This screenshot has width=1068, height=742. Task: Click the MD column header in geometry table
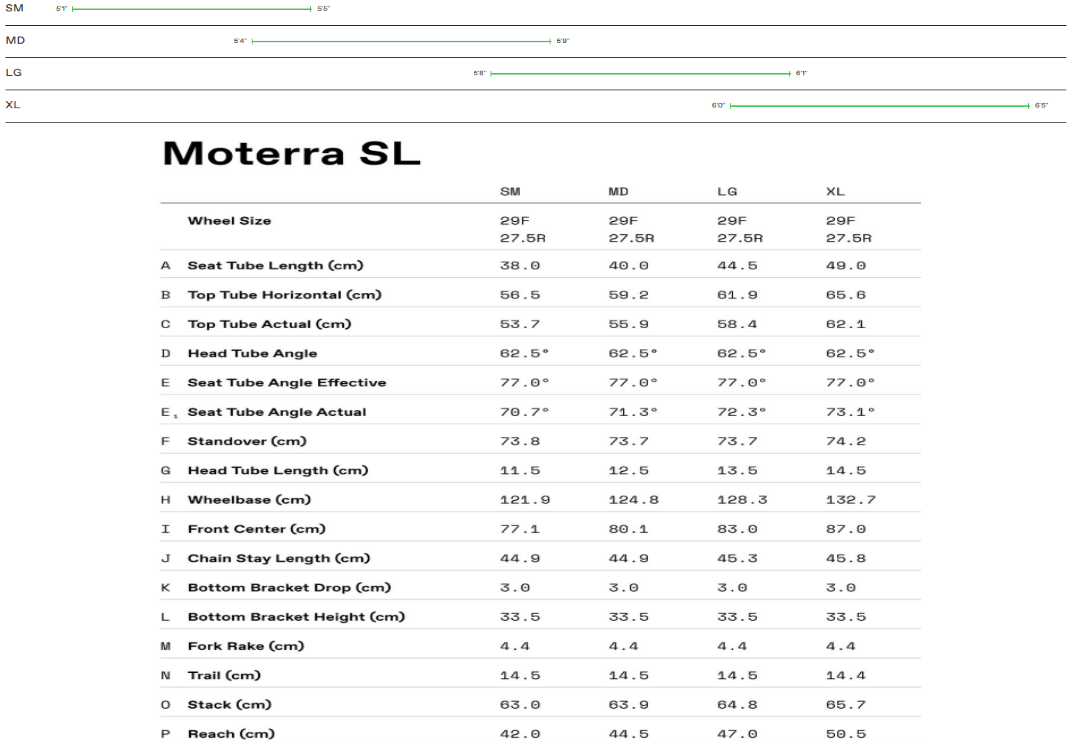[x=618, y=191]
